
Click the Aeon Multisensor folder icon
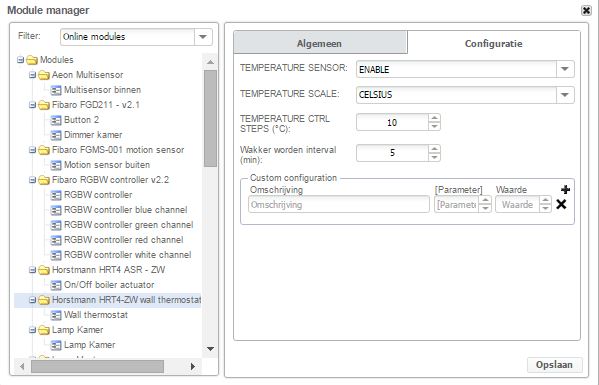point(44,75)
